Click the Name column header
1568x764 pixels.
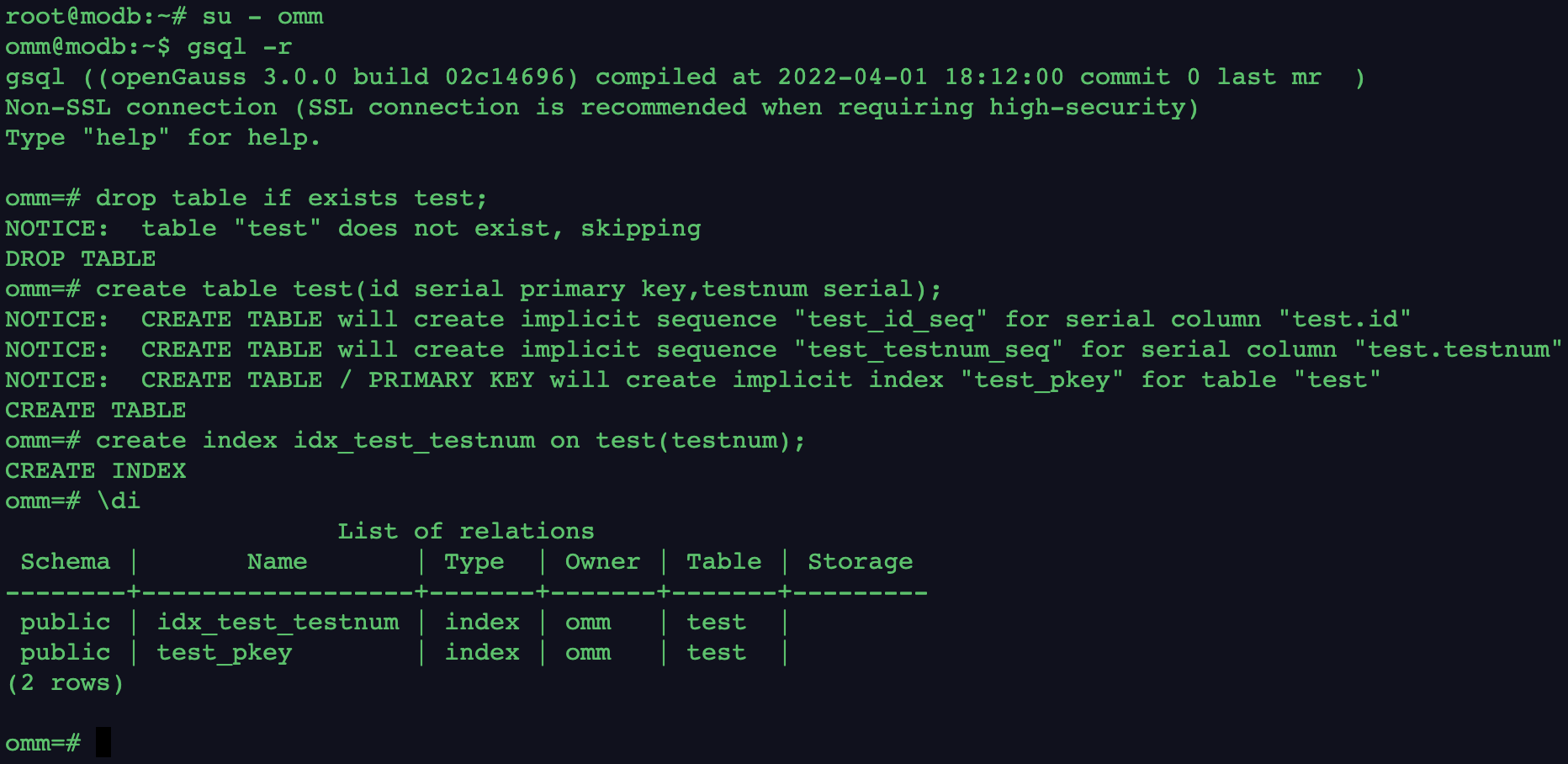click(277, 561)
